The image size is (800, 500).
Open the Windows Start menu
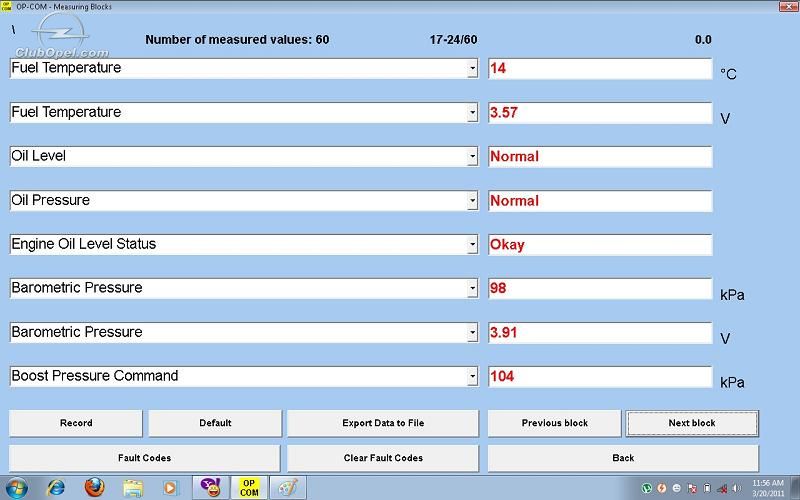pyautogui.click(x=17, y=488)
